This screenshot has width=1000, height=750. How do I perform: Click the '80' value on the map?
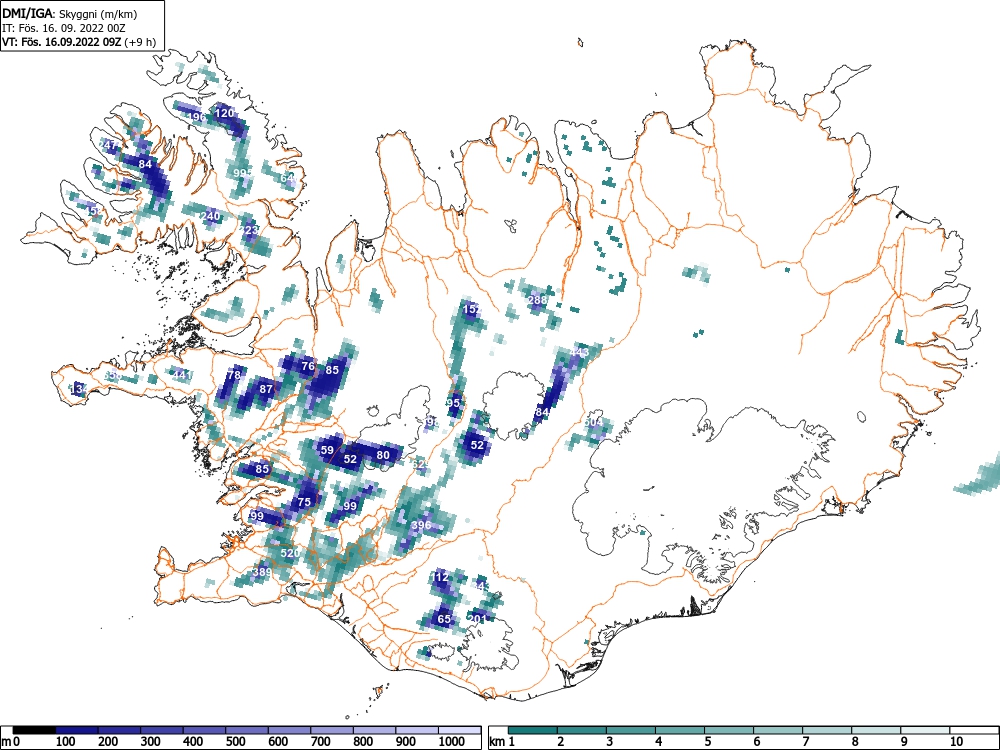tap(383, 455)
